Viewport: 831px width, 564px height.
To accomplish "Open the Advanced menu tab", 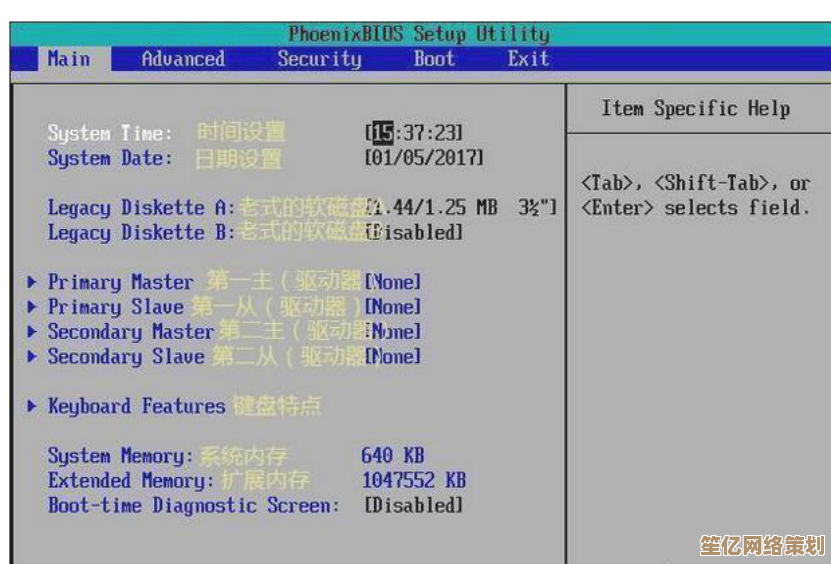I will 183,58.
